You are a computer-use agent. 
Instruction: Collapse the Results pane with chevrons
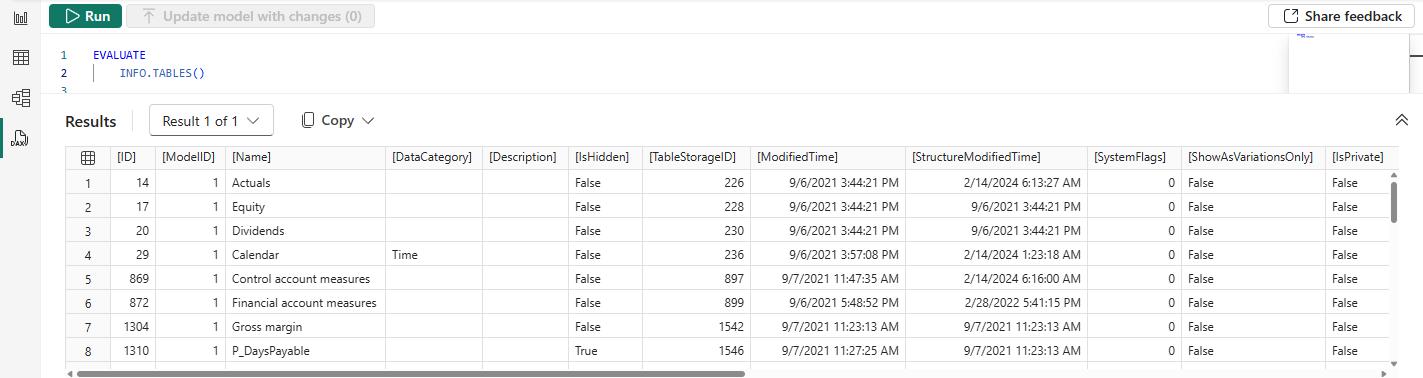coord(1401,120)
